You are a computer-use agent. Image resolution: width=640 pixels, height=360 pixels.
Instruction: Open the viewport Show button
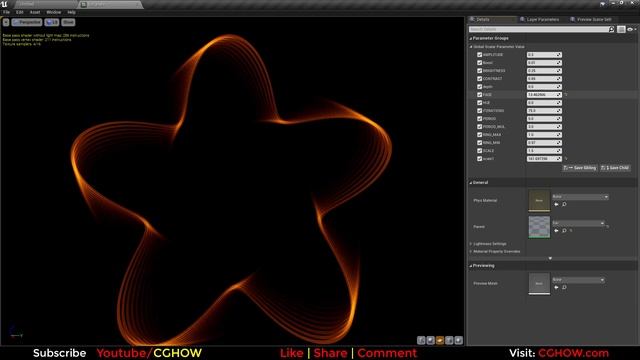pos(68,22)
